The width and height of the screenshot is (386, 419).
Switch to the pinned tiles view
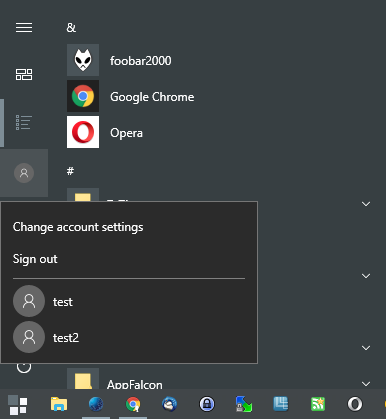(x=24, y=74)
